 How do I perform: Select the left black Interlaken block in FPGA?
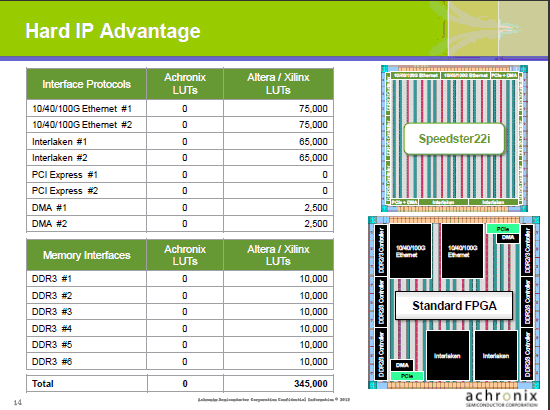click(448, 355)
